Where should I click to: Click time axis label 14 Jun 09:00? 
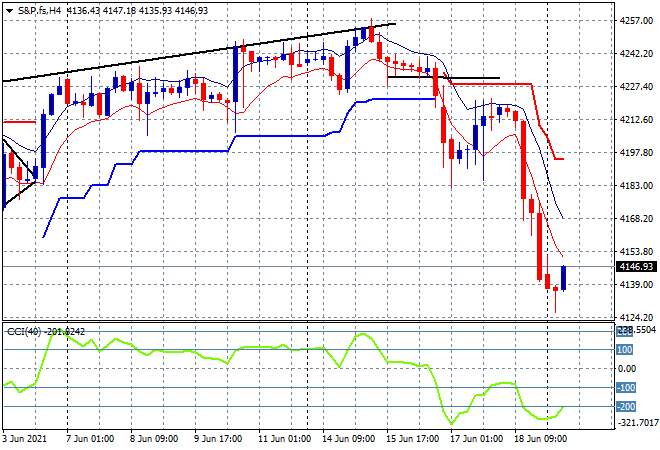point(348,439)
